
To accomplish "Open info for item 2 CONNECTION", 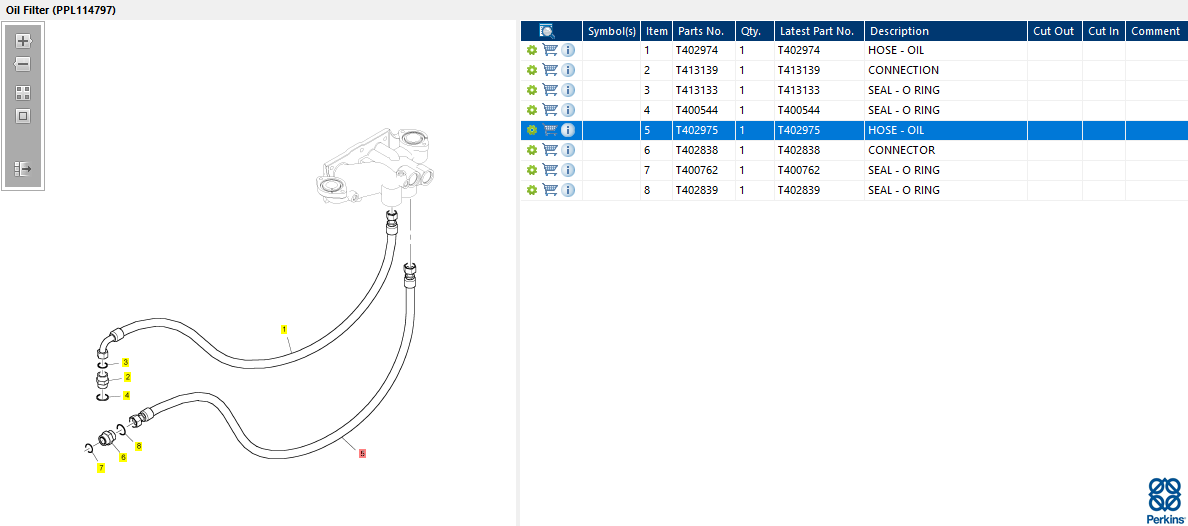I will [568, 70].
